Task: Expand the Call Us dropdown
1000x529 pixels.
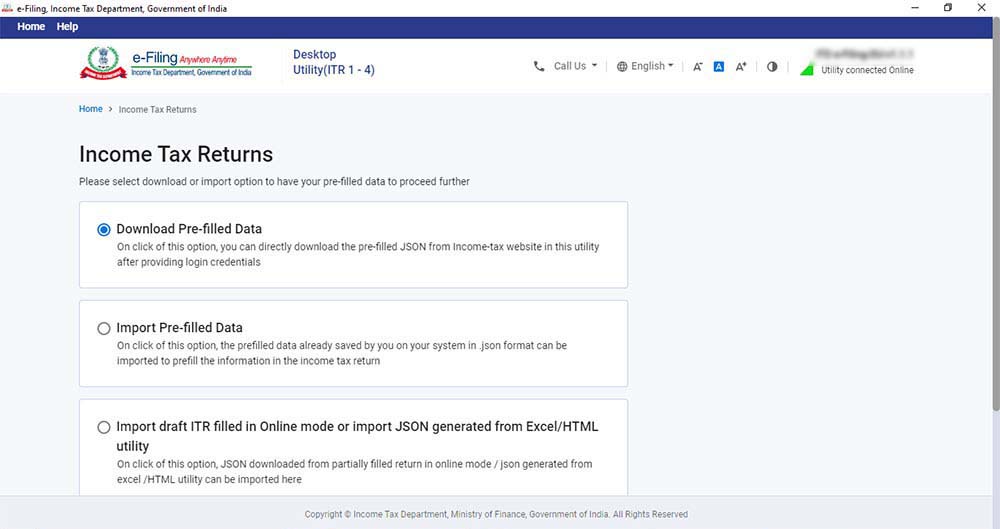Action: (x=575, y=66)
